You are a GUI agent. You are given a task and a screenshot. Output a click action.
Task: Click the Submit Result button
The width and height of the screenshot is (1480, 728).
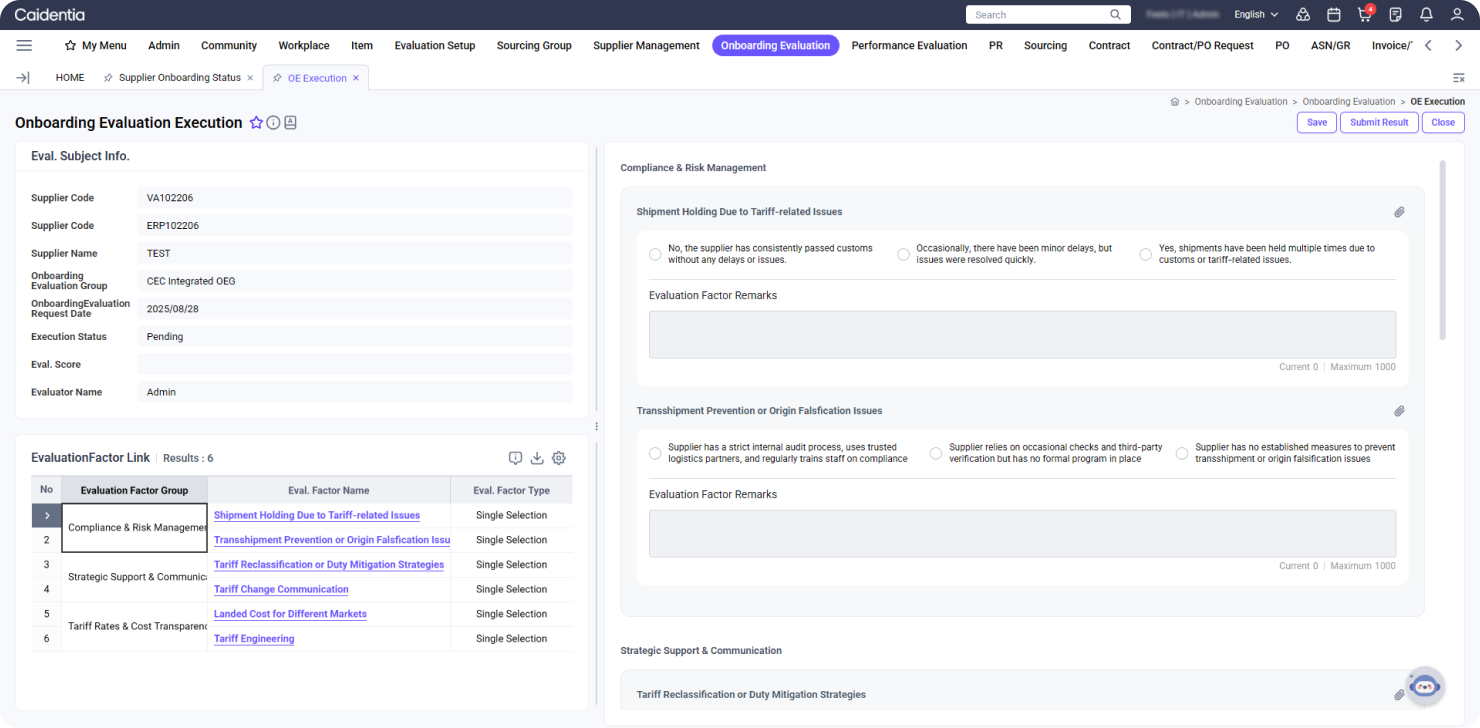tap(1378, 122)
